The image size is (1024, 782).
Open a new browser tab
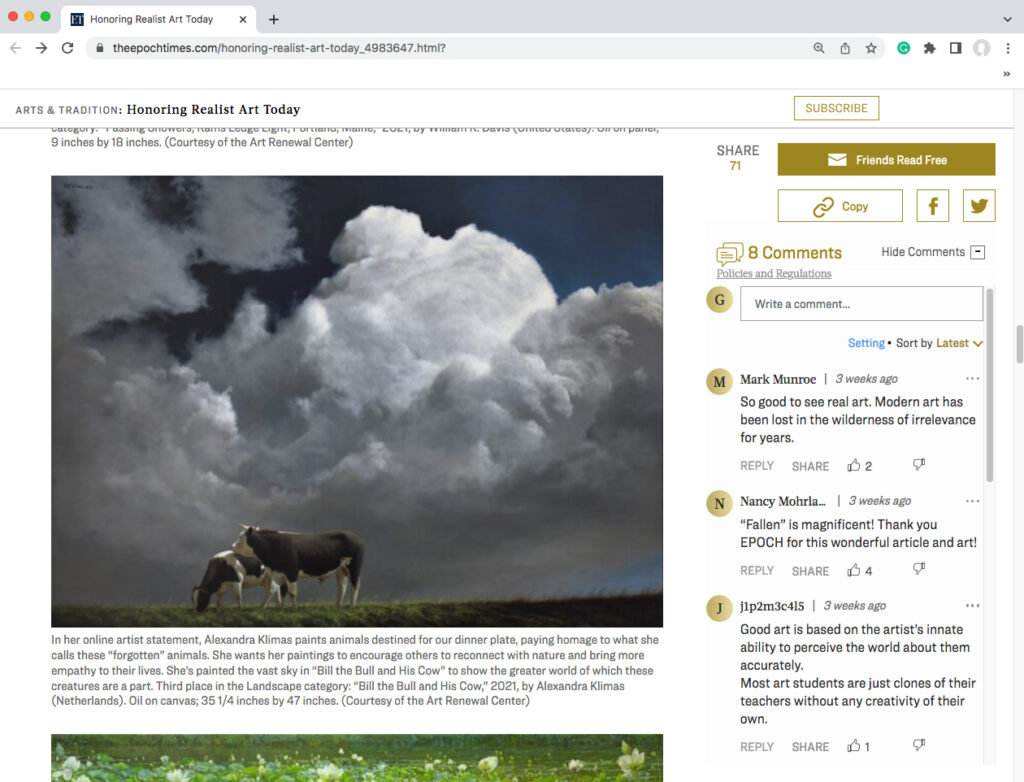tap(274, 19)
